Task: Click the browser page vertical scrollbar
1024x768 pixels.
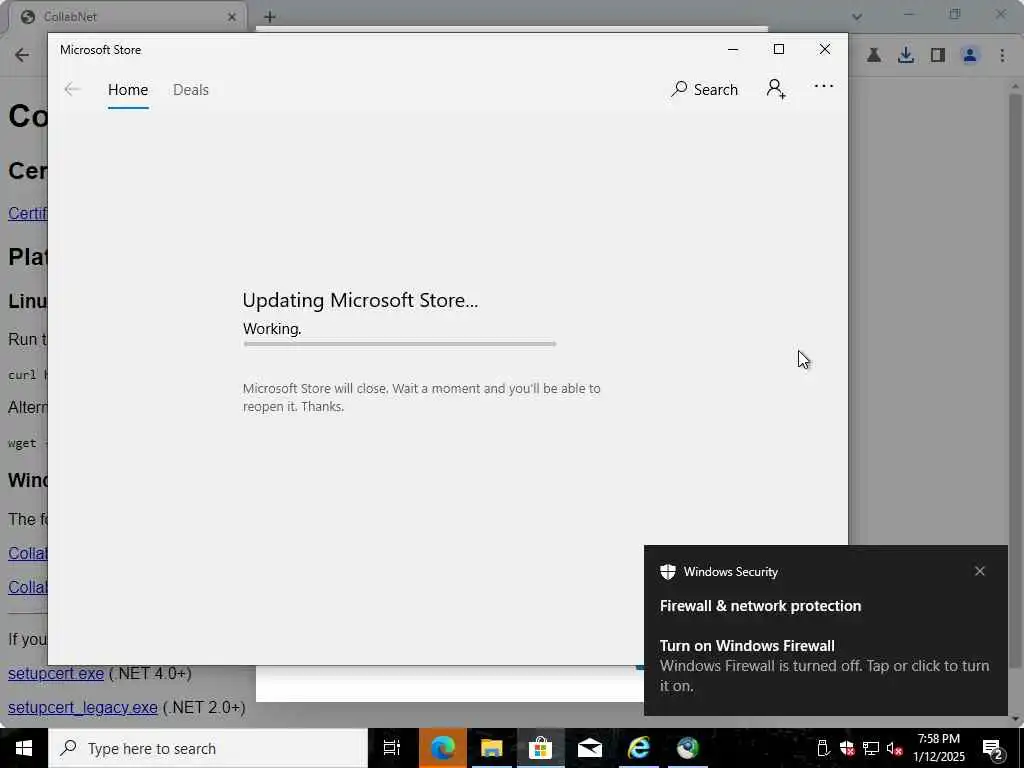Action: (x=1015, y=381)
